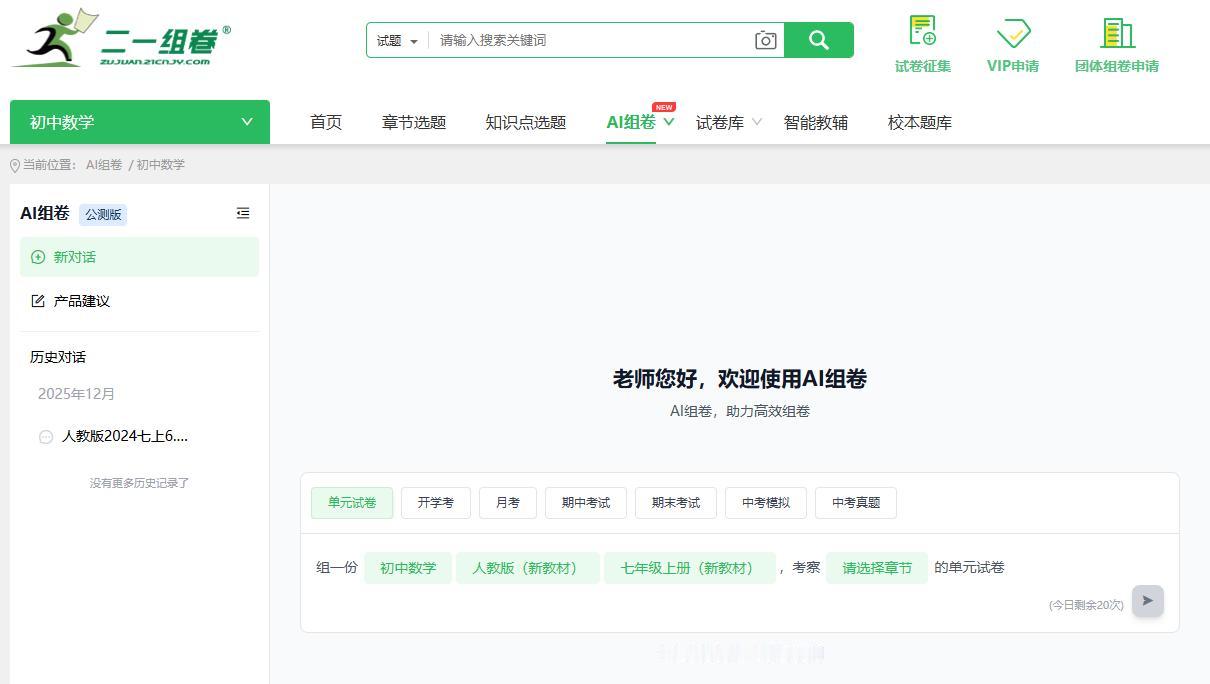Select the 期中考试 exam type tab
The width and height of the screenshot is (1210, 684).
586,503
